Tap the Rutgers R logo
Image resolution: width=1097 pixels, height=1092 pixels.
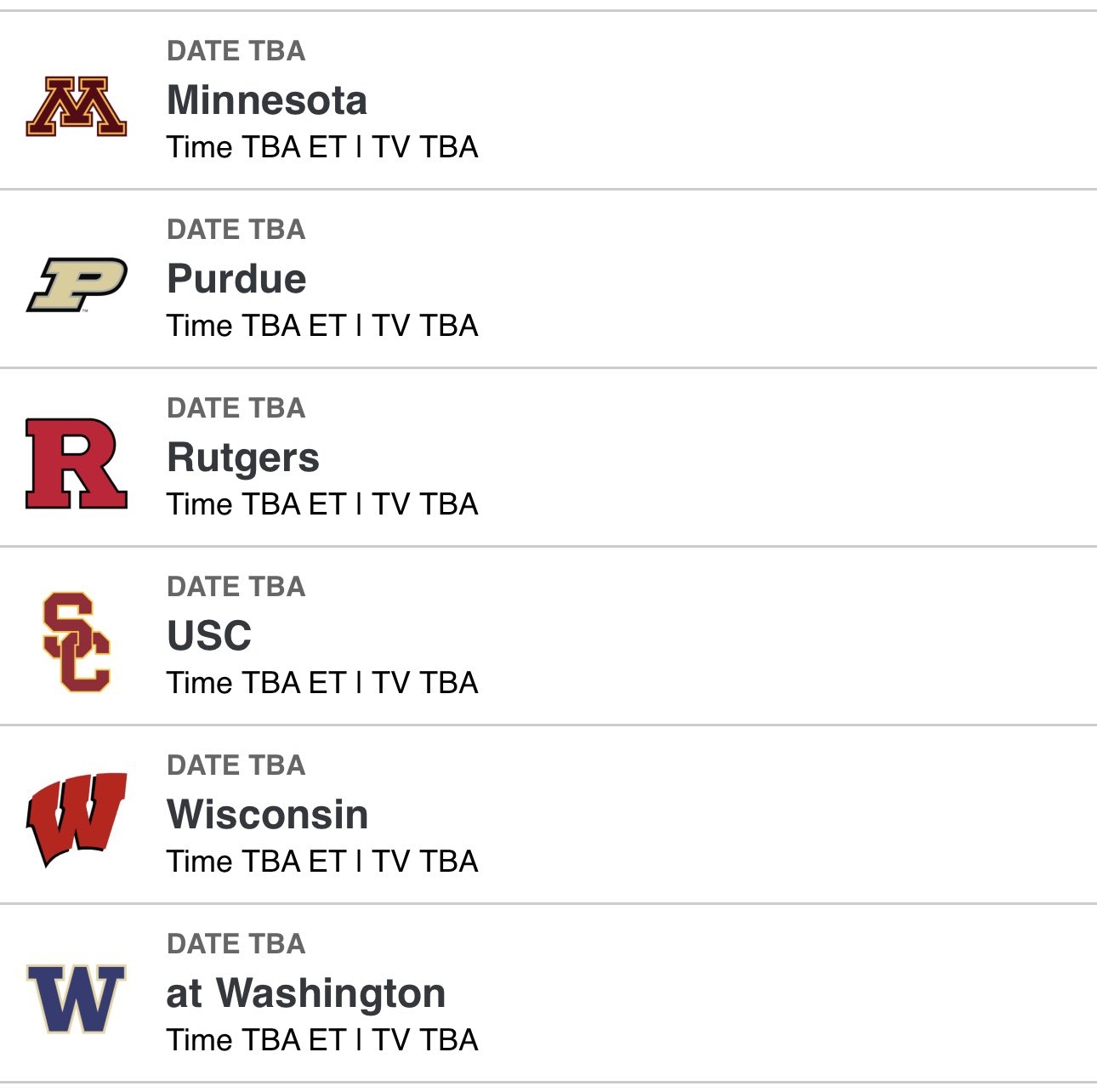pyautogui.click(x=77, y=464)
